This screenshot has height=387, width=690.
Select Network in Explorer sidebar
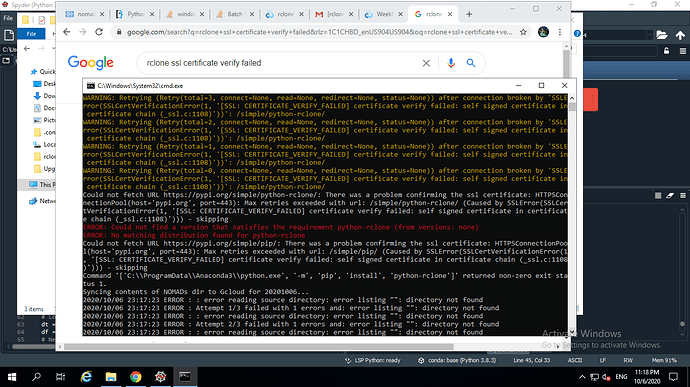[42, 201]
